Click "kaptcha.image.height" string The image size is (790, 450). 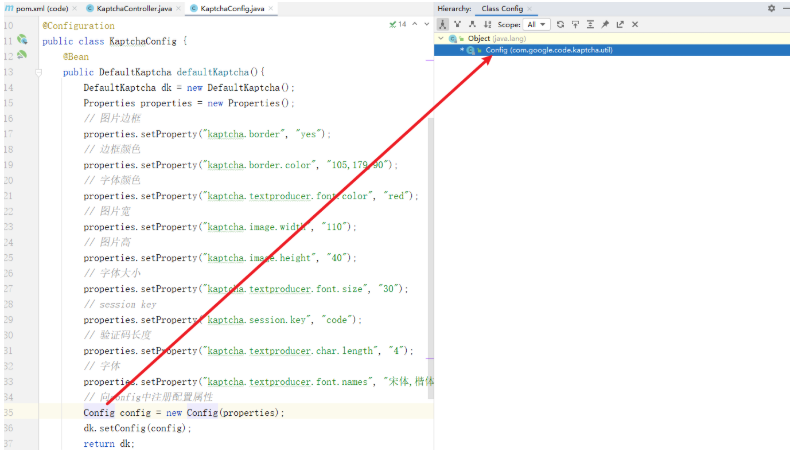click(259, 258)
